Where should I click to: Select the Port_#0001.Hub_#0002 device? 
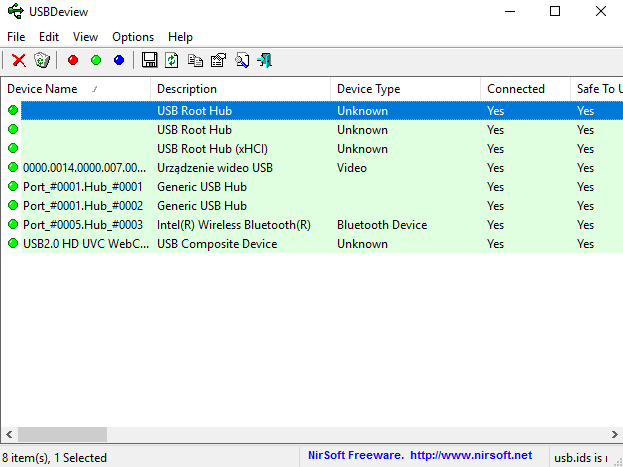[x=83, y=206]
